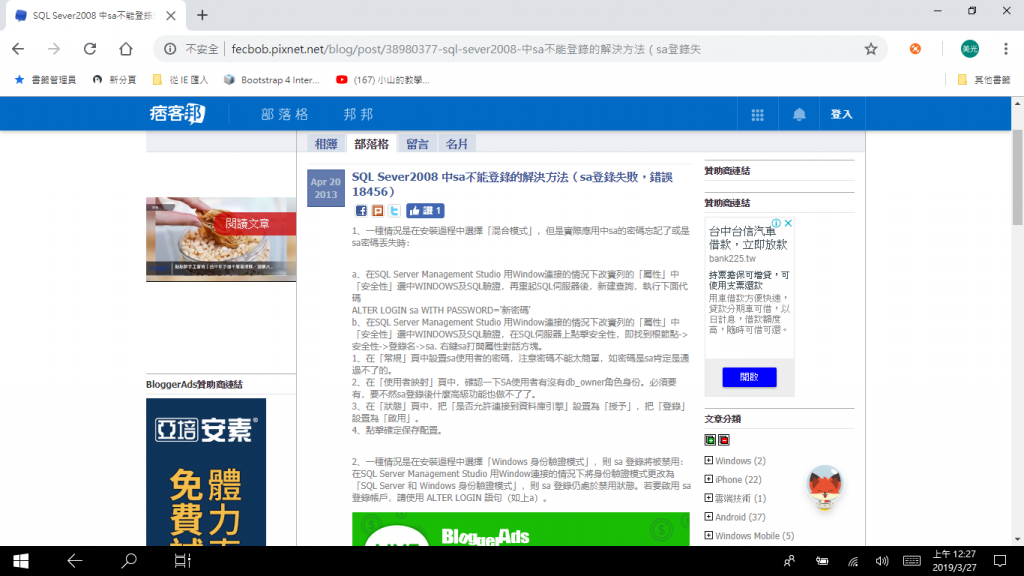Open the 閱讀文章 ad thumbnail
This screenshot has height=576, width=1024.
(221, 239)
